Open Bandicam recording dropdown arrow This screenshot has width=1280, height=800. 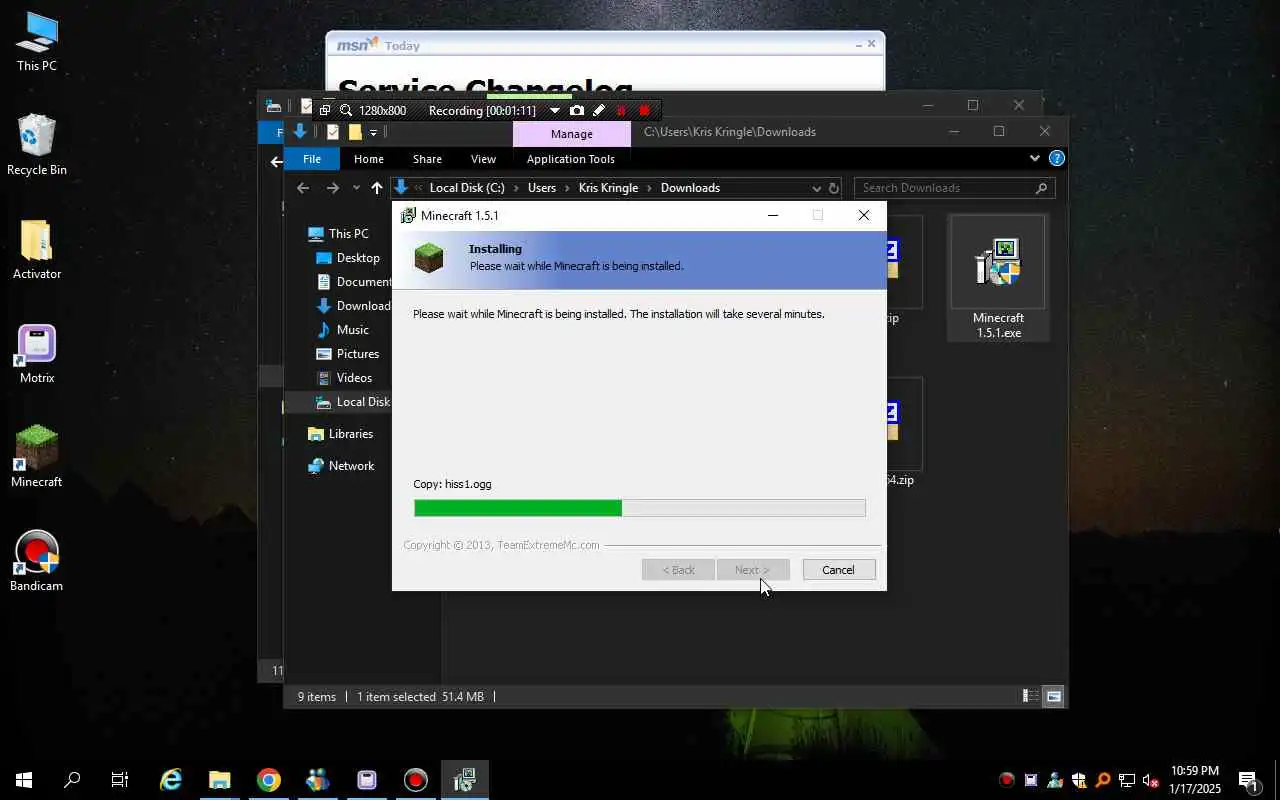click(555, 110)
